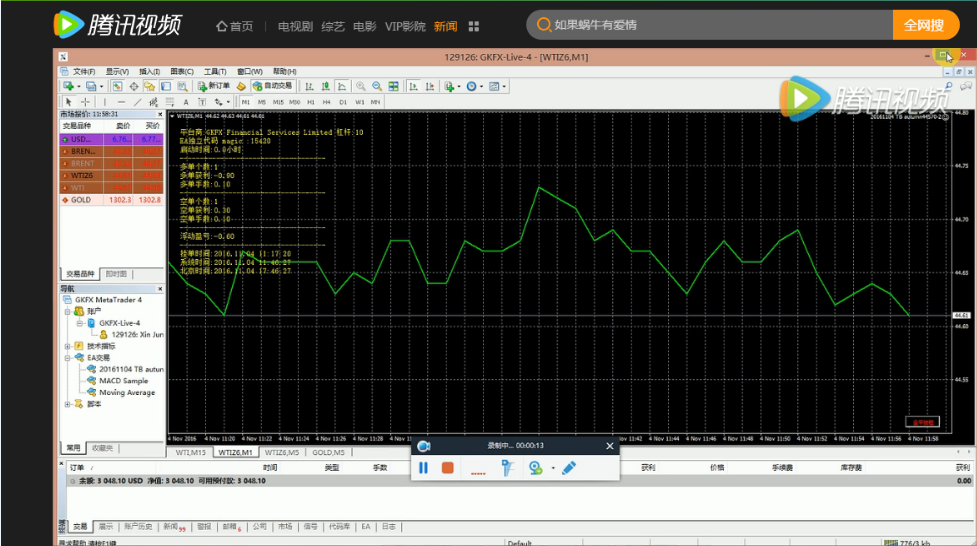Click the new chart icon in toolbar
Screen dimensions: 977x546
[69, 86]
